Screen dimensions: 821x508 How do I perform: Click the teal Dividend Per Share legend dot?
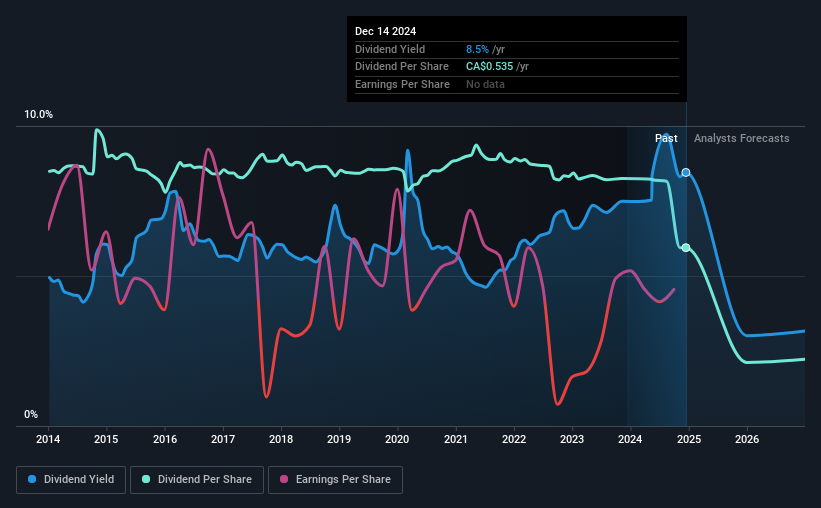(x=146, y=479)
